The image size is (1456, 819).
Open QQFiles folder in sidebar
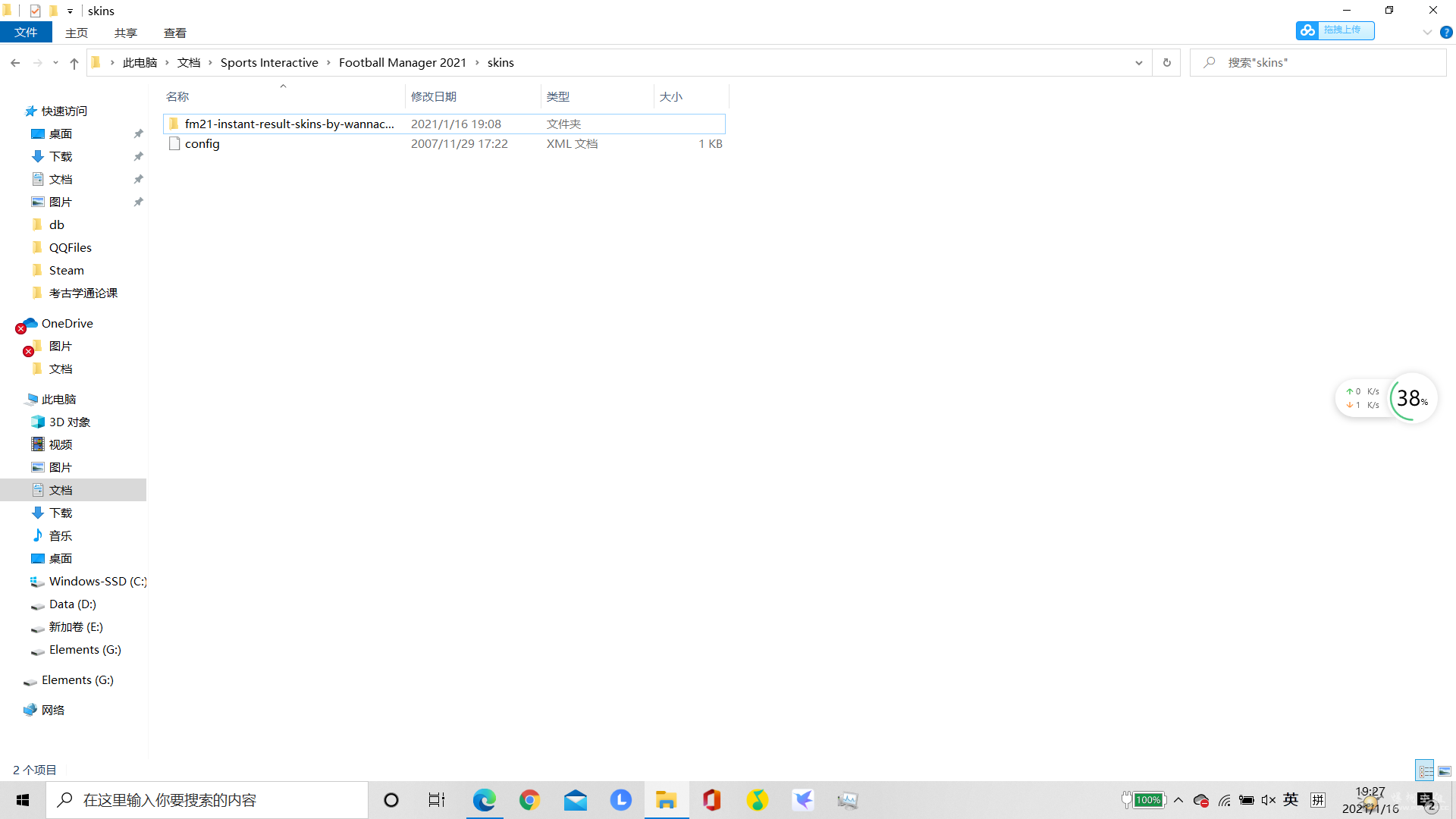tap(70, 248)
